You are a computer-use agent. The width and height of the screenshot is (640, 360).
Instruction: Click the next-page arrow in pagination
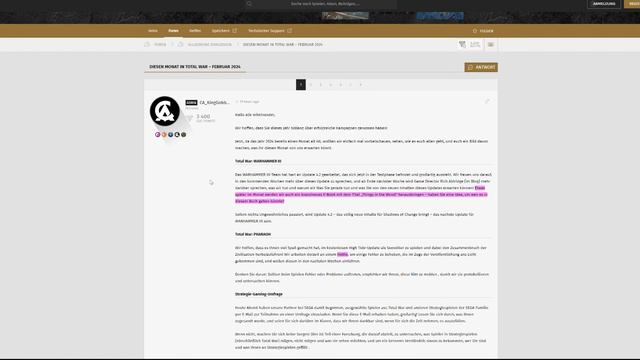click(360, 84)
